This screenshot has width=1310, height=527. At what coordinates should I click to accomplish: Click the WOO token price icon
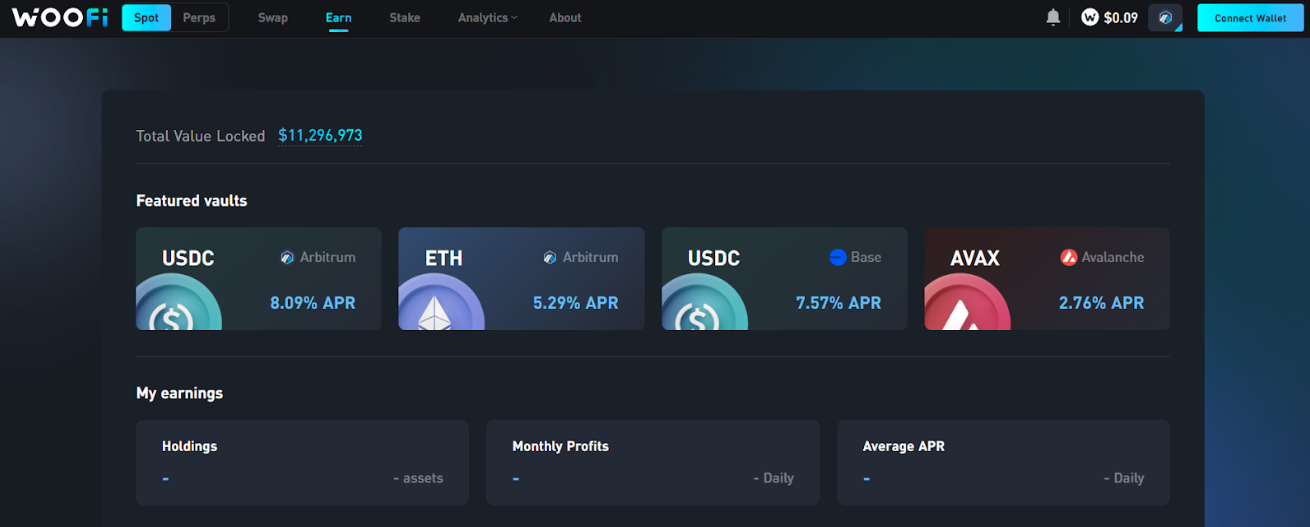click(1090, 17)
